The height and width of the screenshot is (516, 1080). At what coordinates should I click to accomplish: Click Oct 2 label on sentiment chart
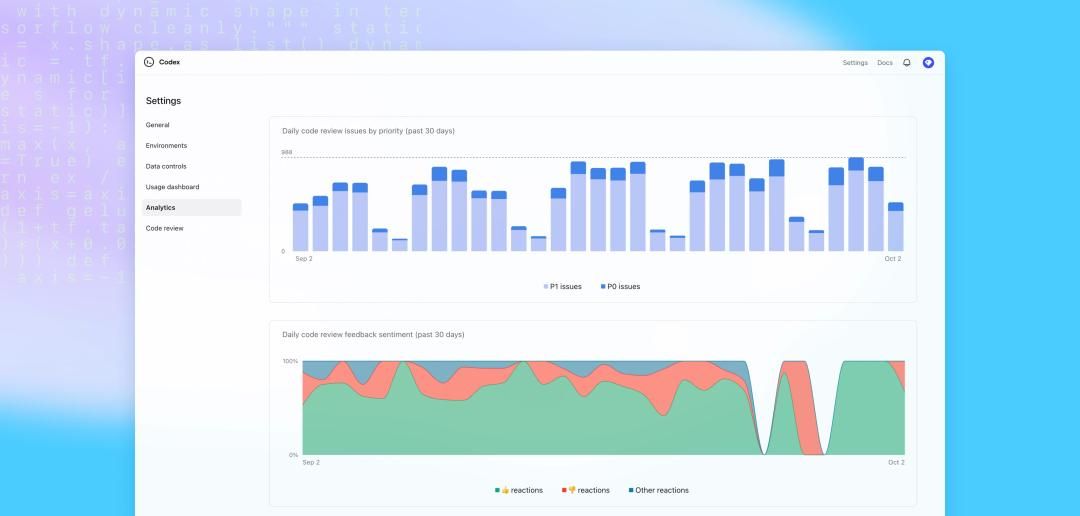(896, 462)
